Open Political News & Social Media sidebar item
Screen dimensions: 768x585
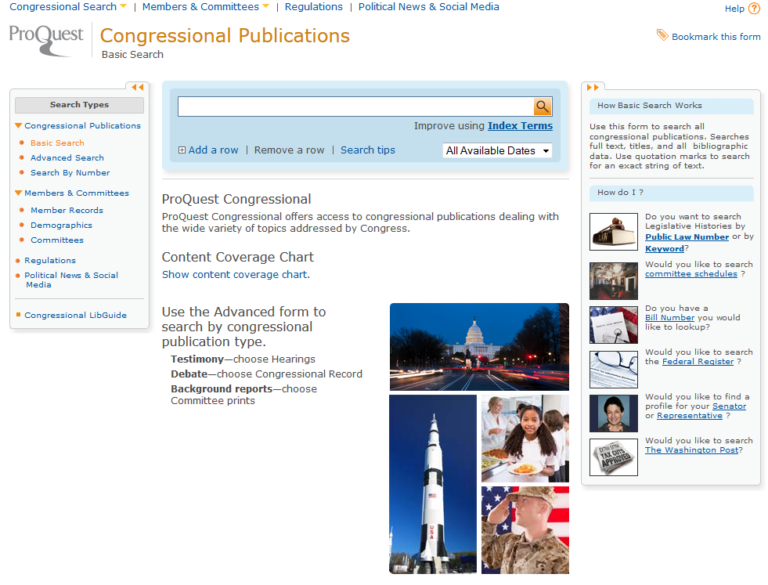click(x=72, y=280)
